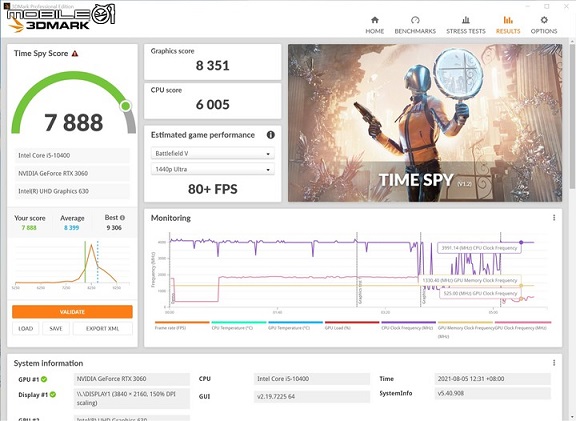
Task: Click the Display #1 resolution field
Action: [x=132, y=399]
